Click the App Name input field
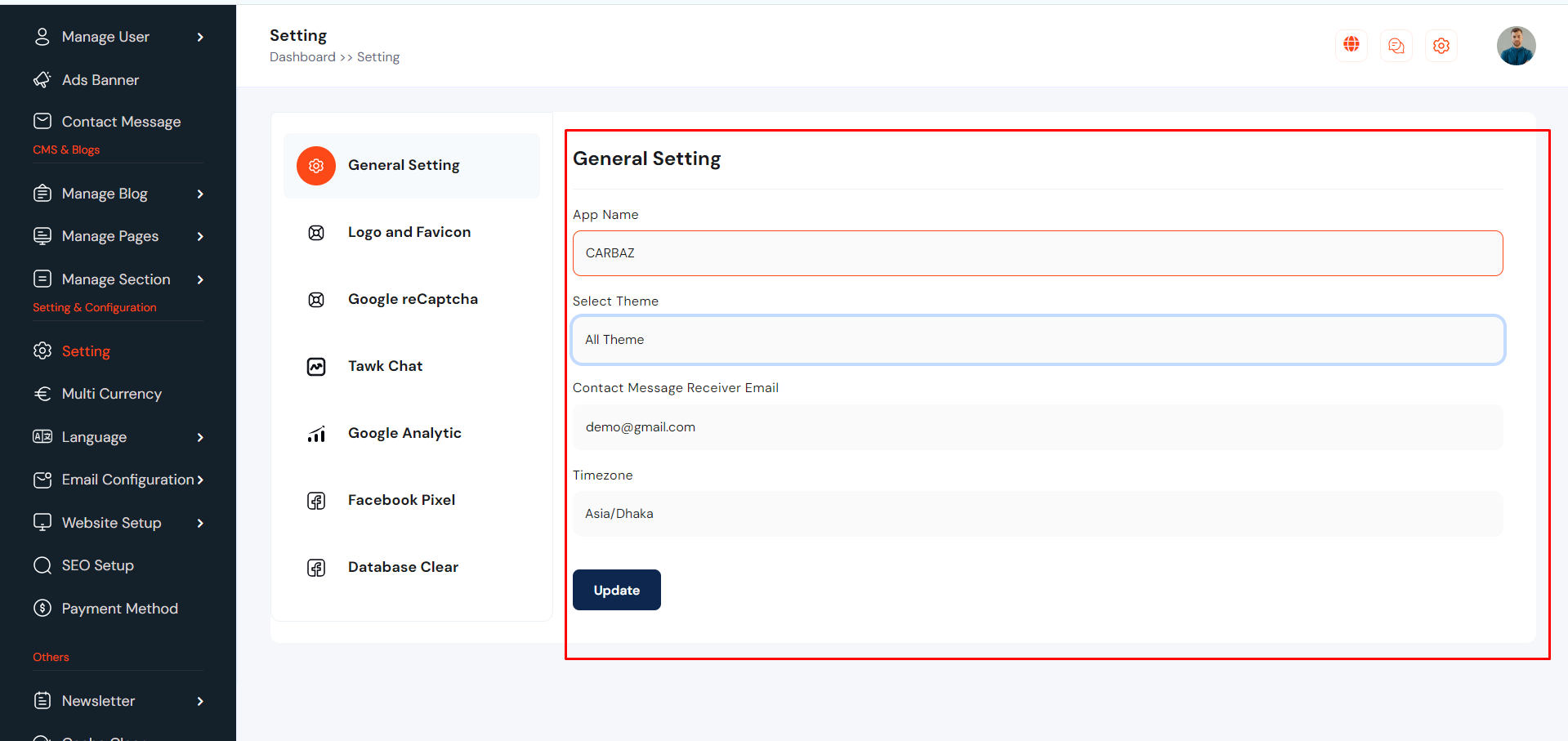 pos(1037,253)
